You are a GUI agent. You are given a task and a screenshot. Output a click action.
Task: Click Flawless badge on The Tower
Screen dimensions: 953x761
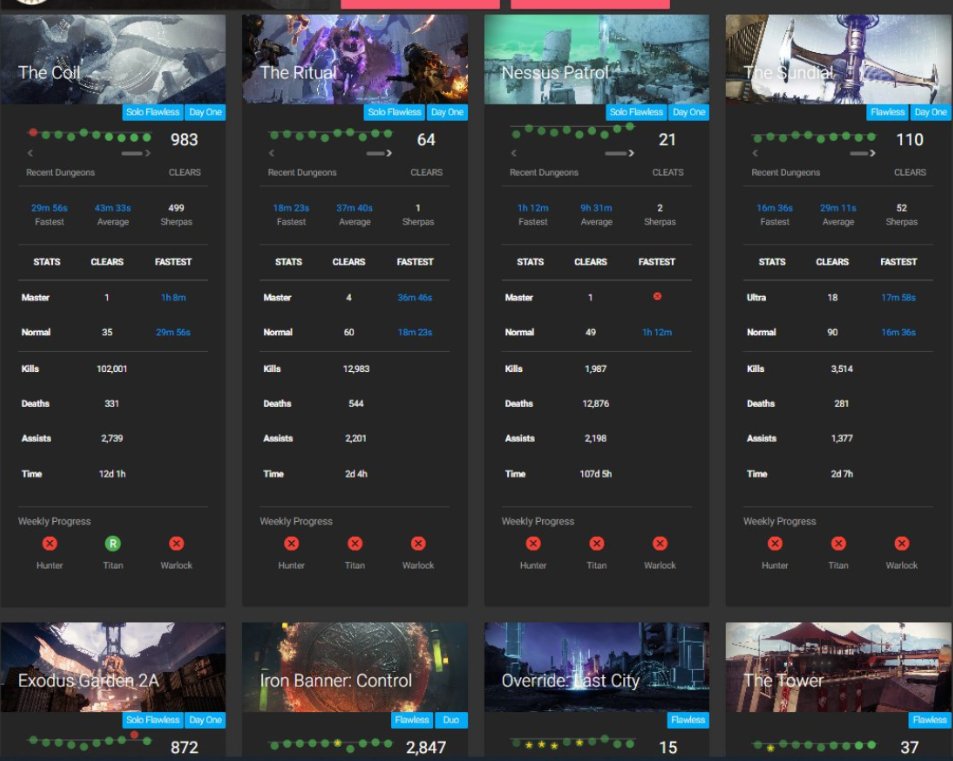[930, 720]
